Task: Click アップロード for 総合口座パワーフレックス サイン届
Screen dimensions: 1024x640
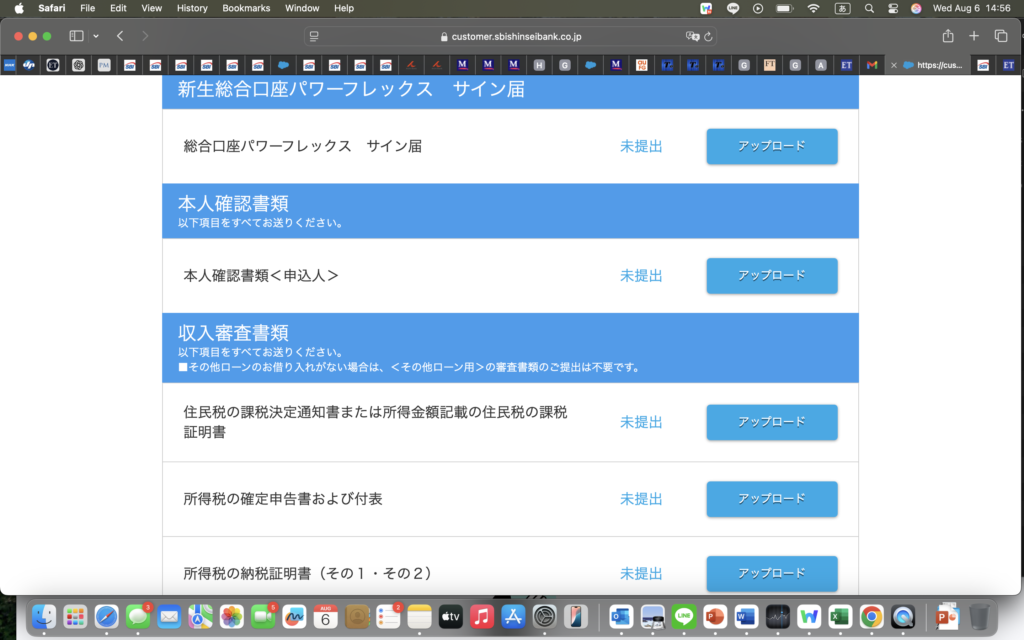Action: [x=771, y=146]
